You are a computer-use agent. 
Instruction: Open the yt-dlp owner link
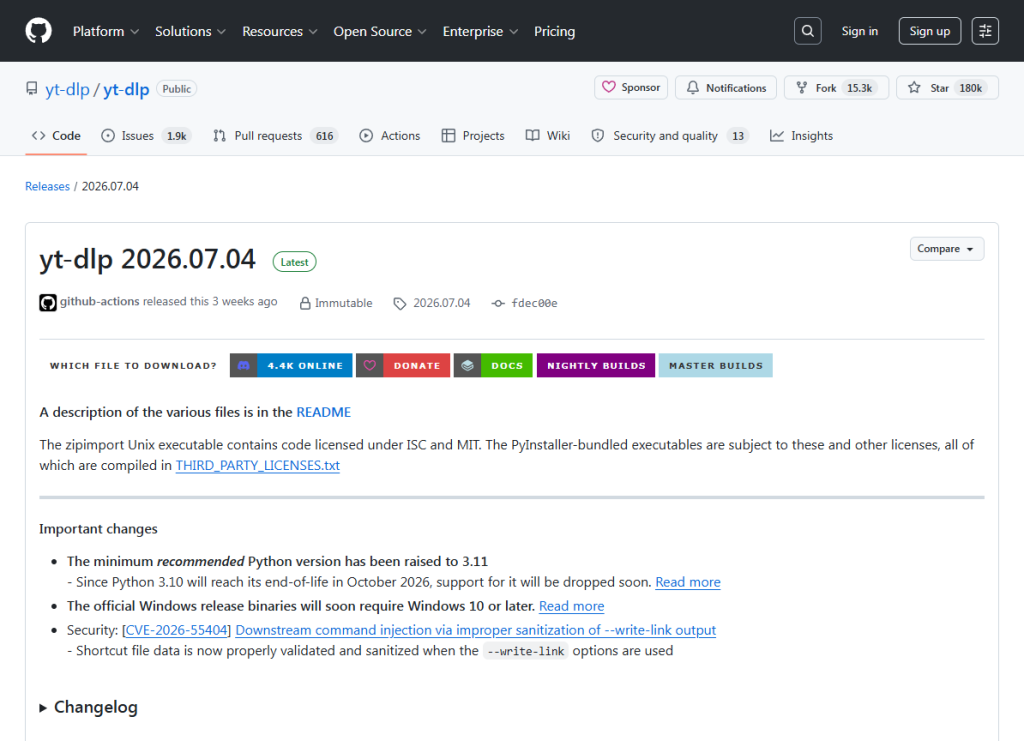coord(67,89)
